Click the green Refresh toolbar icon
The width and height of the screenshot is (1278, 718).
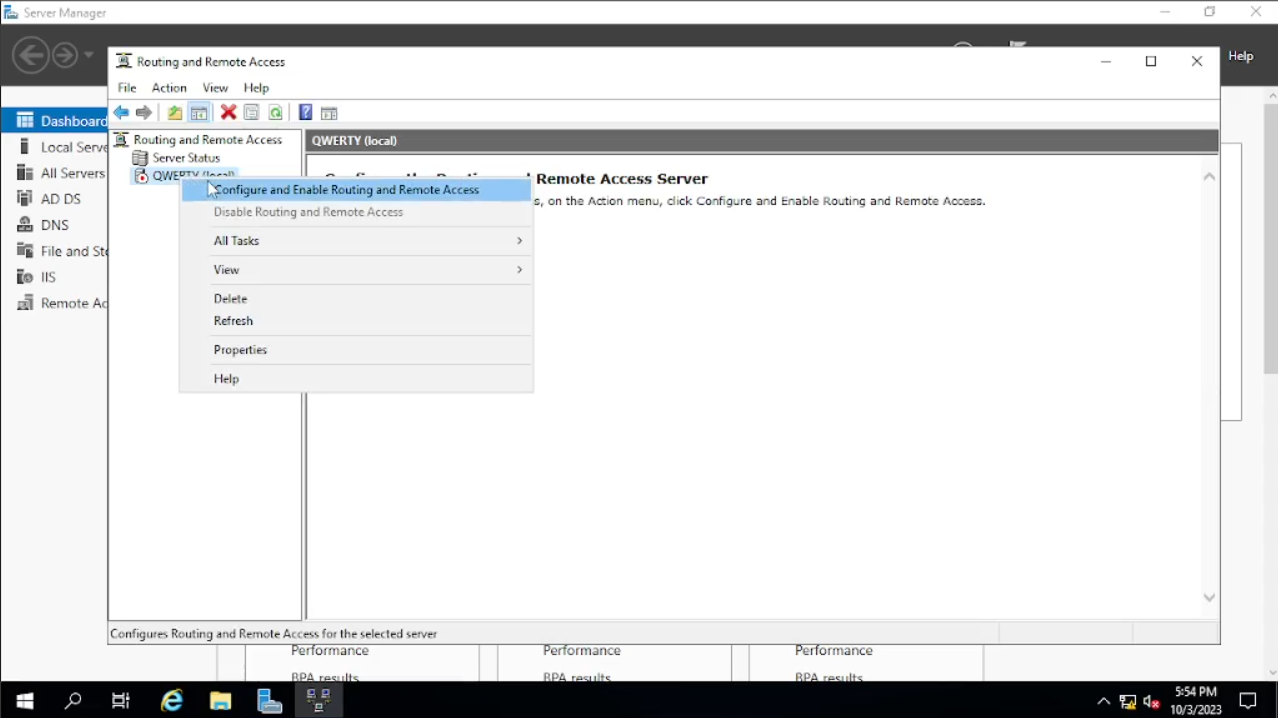(x=276, y=113)
